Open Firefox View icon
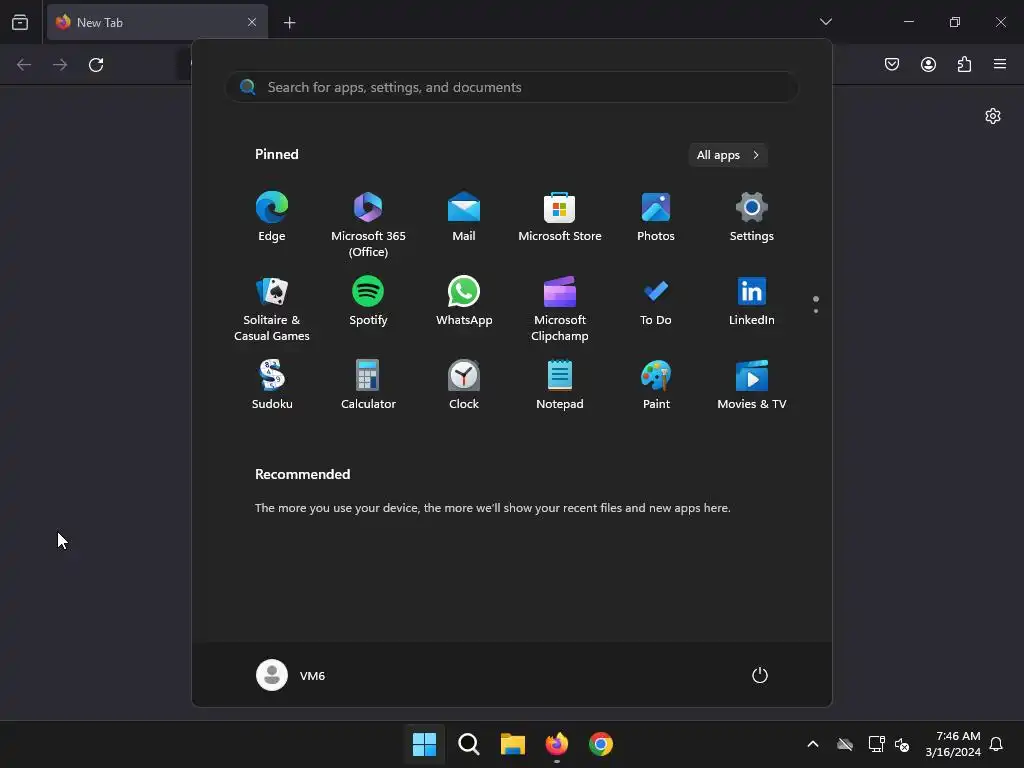Screen dimensions: 1024x768 [x=20, y=22]
